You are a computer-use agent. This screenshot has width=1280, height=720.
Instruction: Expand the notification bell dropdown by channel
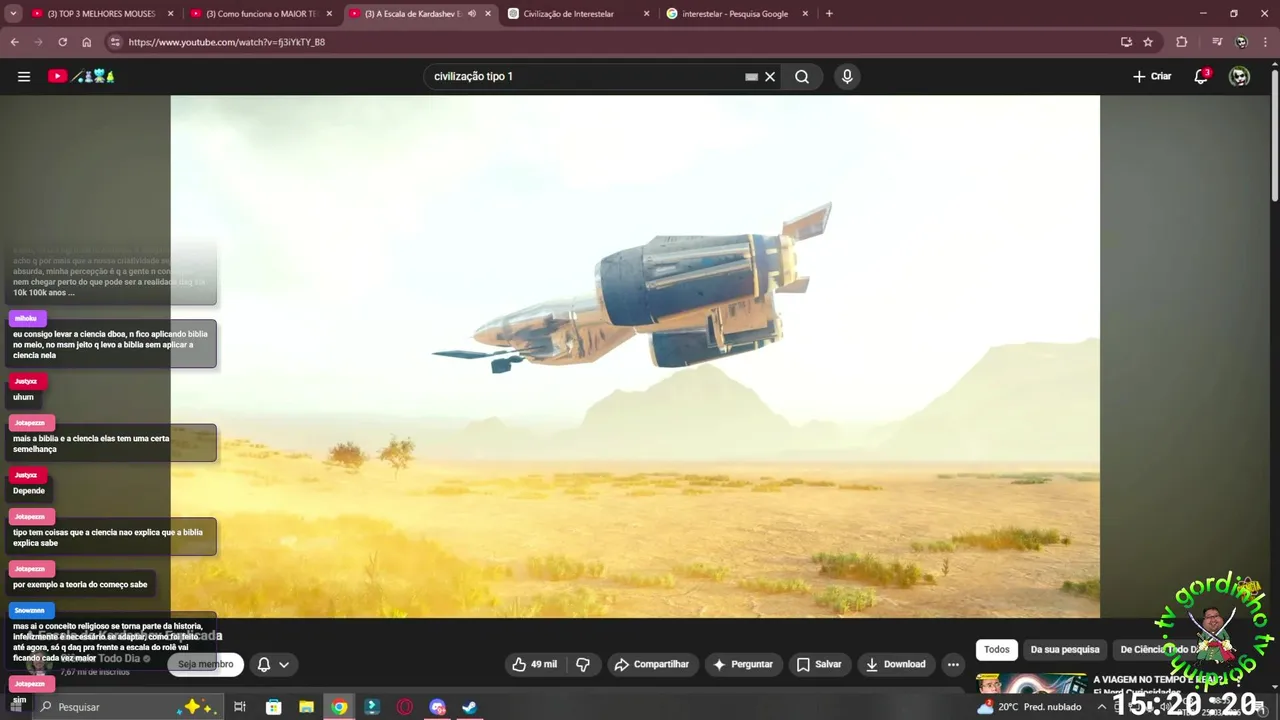pos(273,664)
